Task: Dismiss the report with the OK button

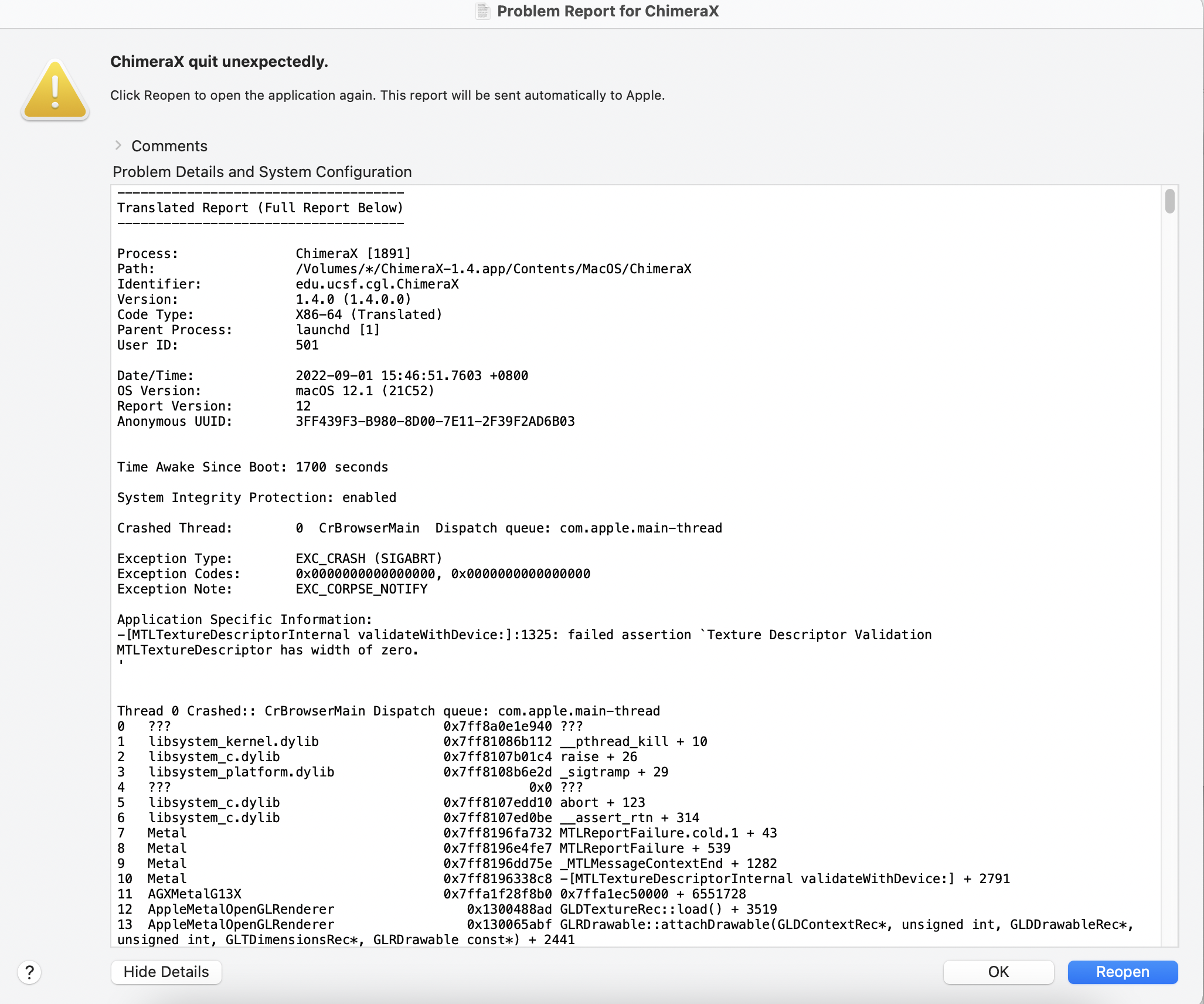Action: pos(998,972)
